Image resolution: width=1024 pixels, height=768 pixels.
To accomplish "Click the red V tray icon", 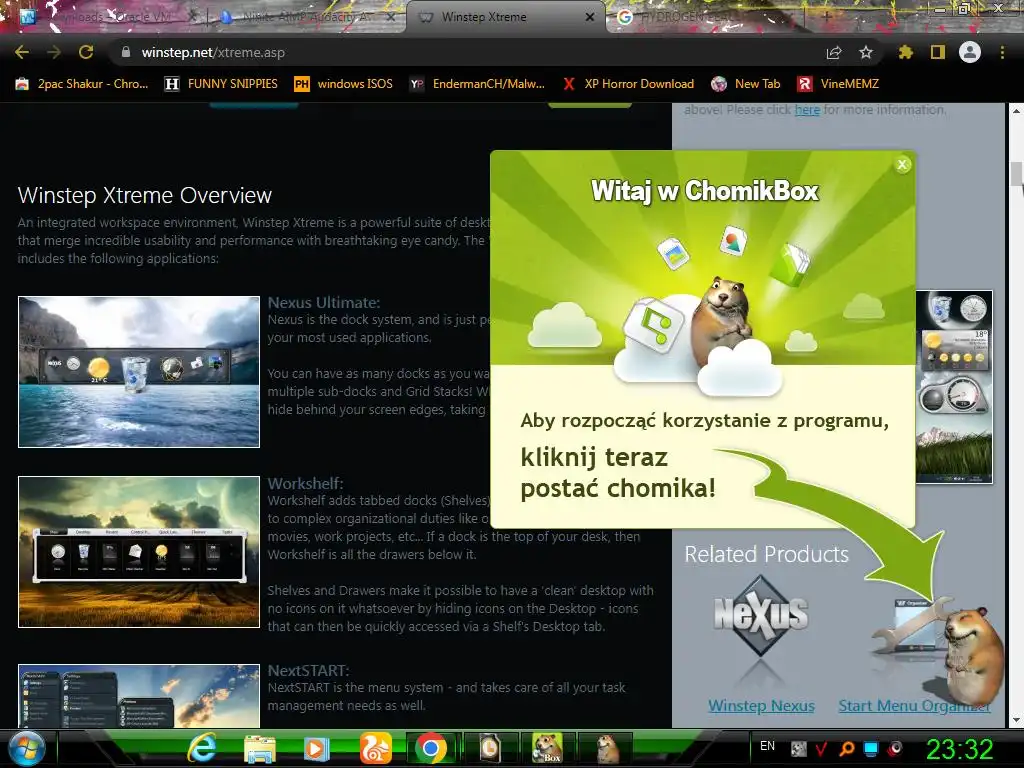I will tap(822, 748).
